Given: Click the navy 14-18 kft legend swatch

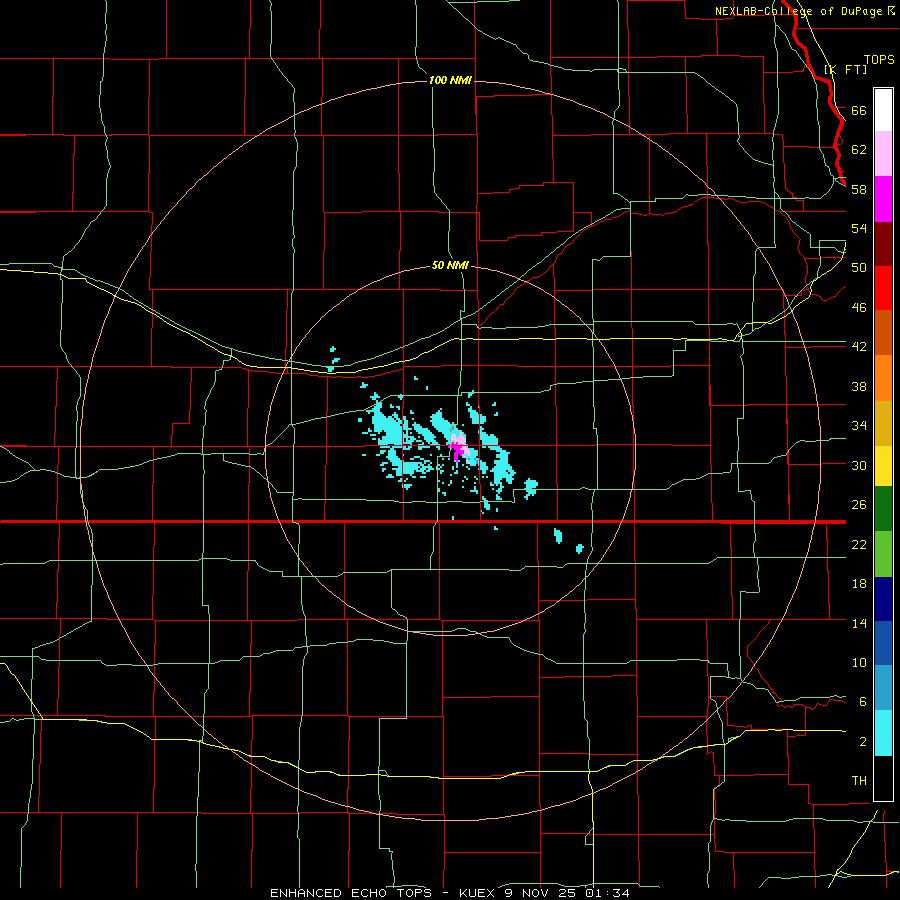Looking at the screenshot, I should coord(883,599).
